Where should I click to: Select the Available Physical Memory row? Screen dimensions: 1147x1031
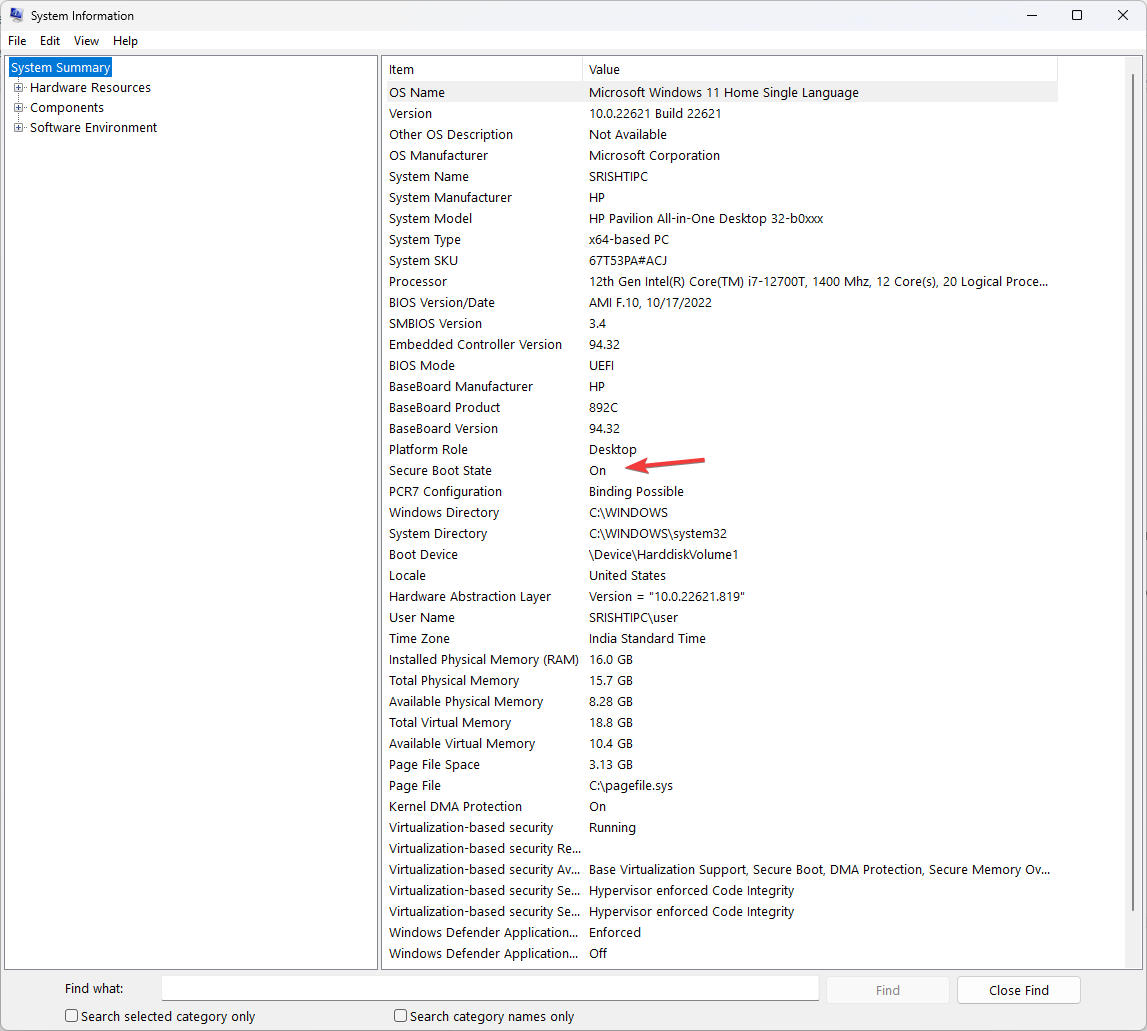[x=722, y=702]
